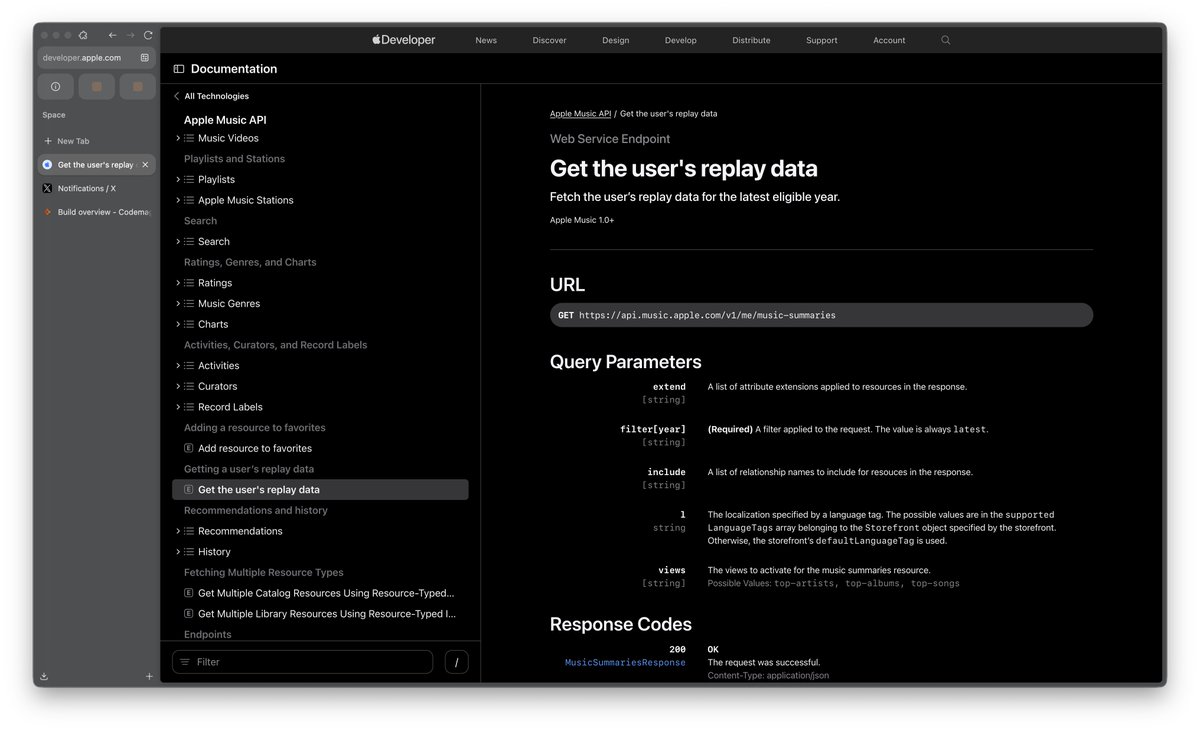This screenshot has width=1200, height=731.
Task: Click the plus icon at the sidebar bottom
Action: 149,677
